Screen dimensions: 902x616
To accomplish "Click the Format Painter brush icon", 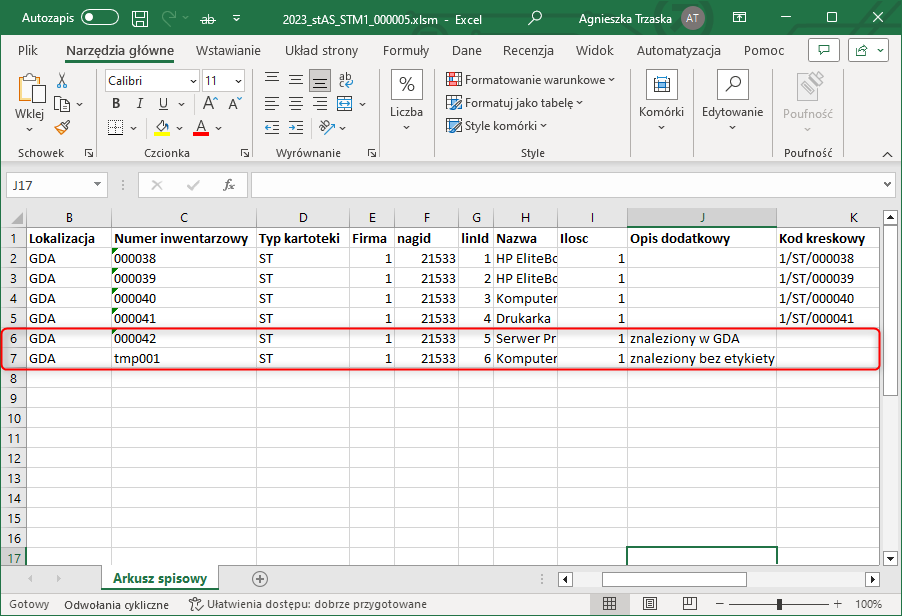I will point(62,127).
